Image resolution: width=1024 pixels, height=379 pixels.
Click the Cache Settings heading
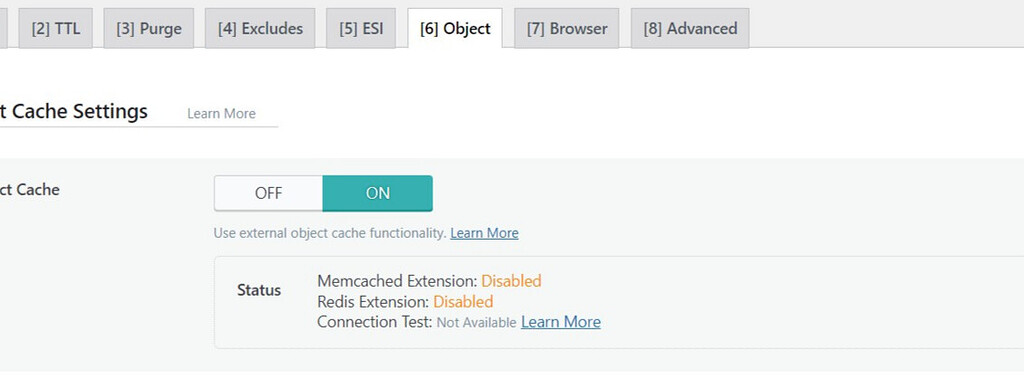tap(74, 112)
